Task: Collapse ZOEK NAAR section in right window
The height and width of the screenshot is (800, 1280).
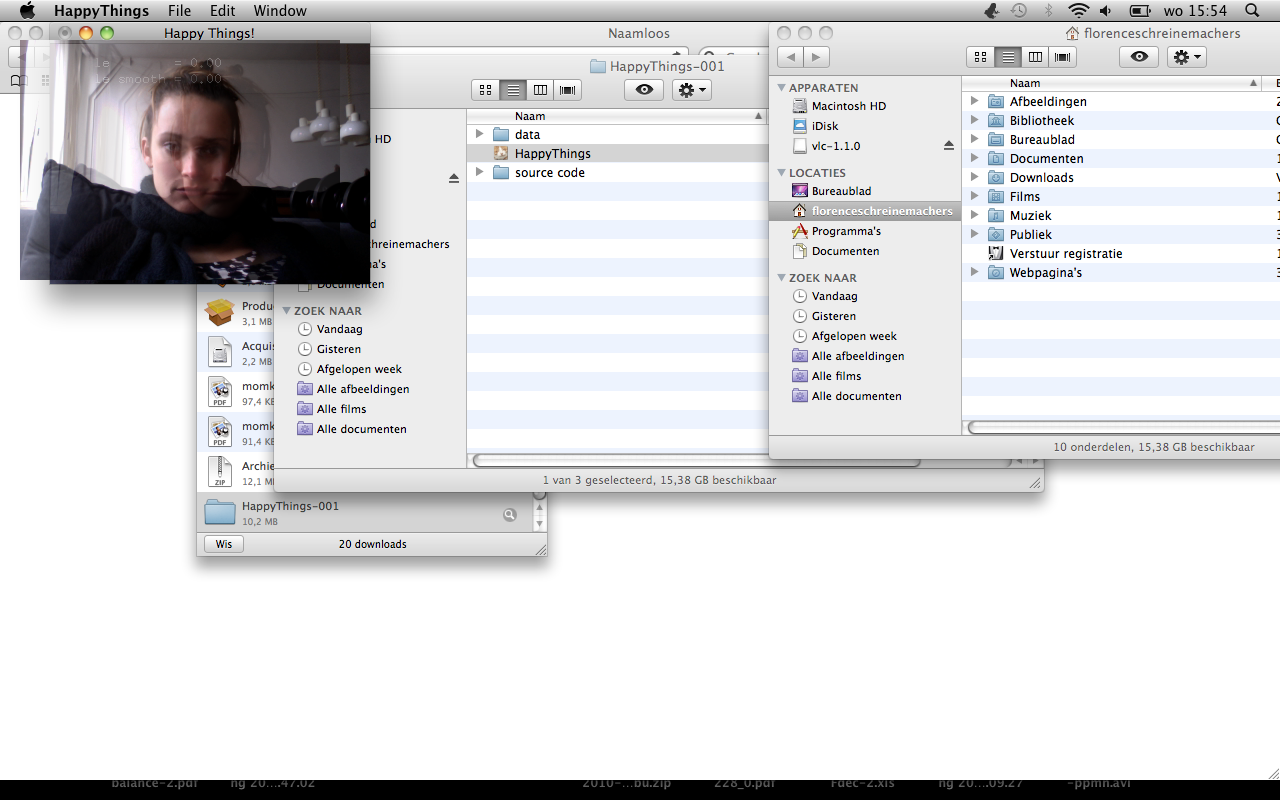Action: tap(782, 278)
